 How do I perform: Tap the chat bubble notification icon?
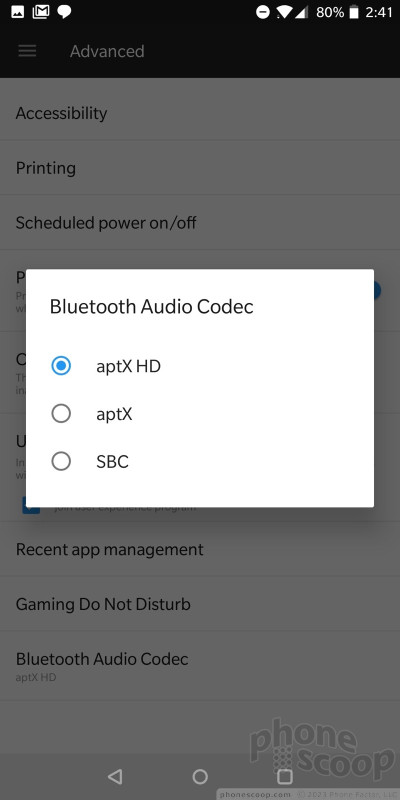point(64,12)
